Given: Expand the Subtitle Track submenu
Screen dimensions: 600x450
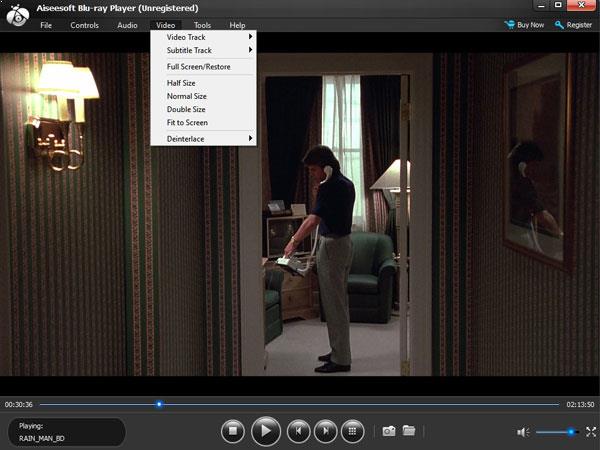Looking at the screenshot, I should (204, 50).
